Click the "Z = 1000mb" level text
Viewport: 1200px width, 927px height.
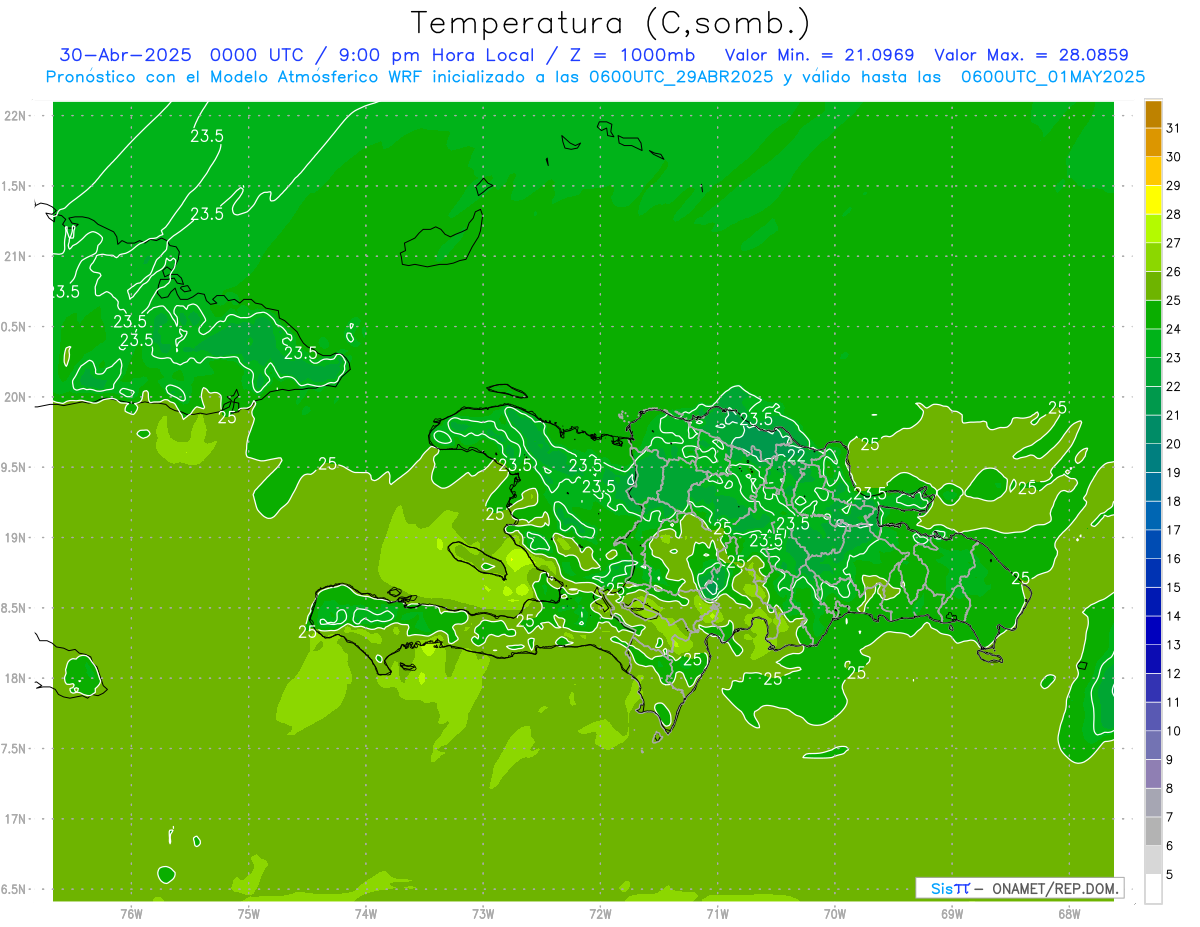(632, 55)
